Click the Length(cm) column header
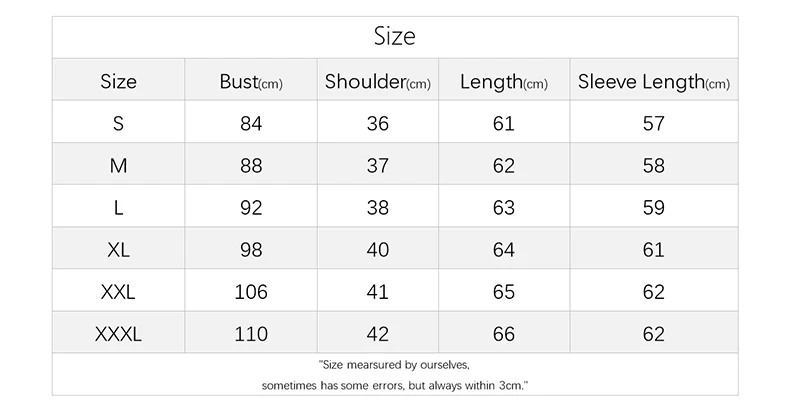 (504, 82)
